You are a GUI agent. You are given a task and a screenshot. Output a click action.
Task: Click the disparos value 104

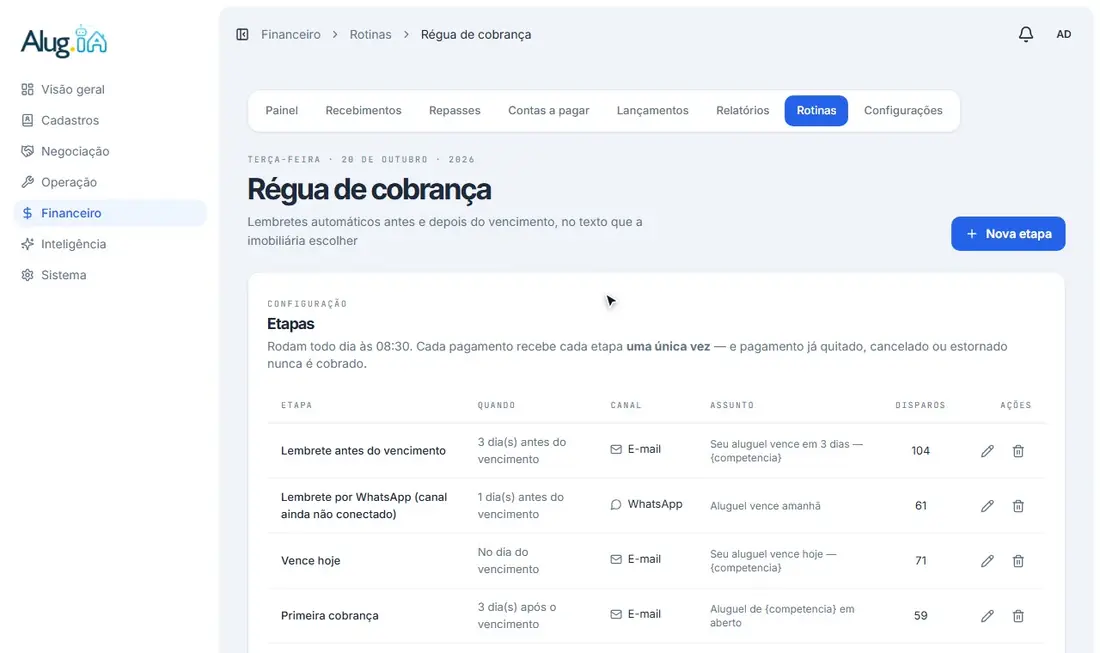pos(920,451)
